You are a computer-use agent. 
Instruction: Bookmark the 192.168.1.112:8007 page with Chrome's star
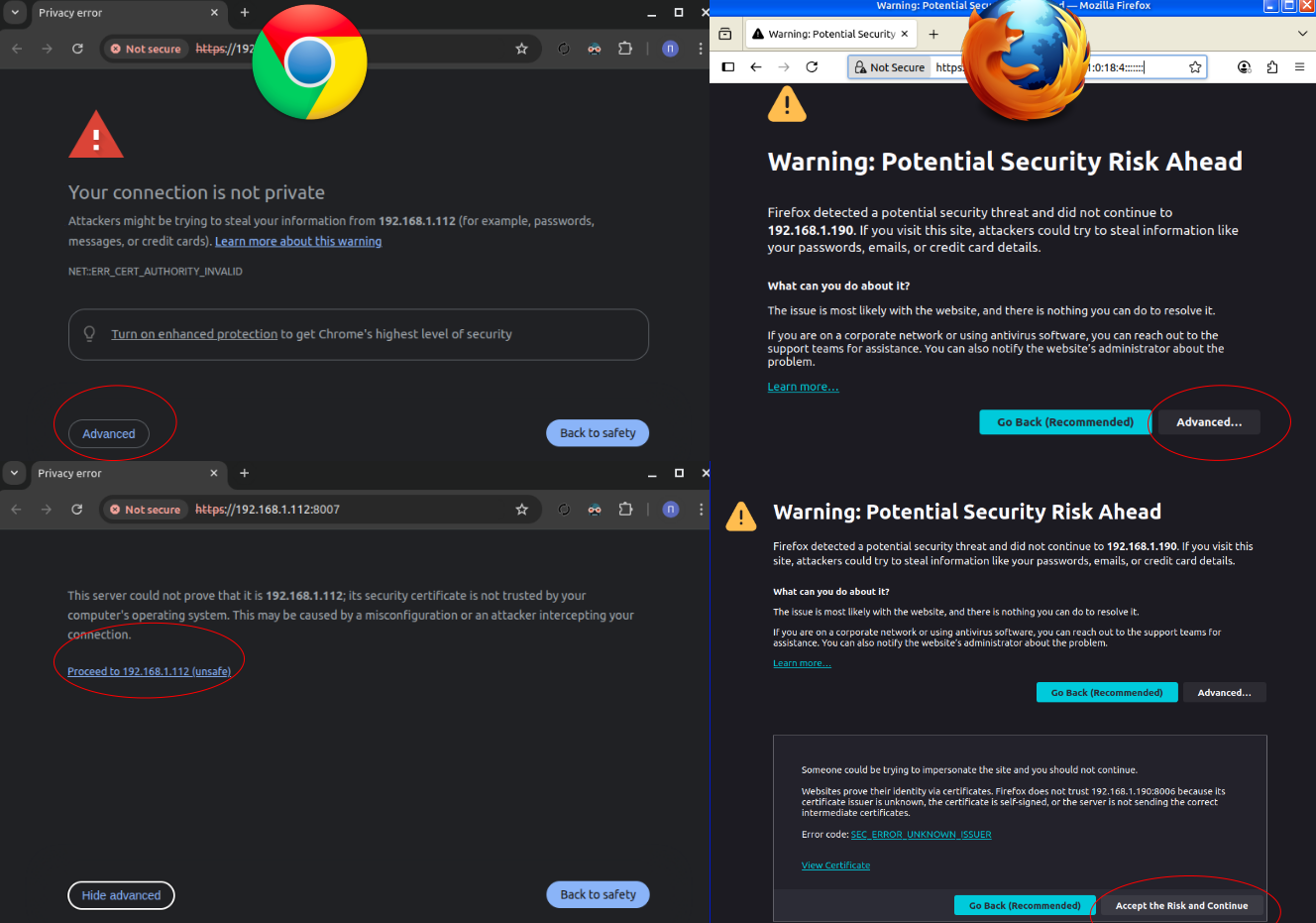521,510
